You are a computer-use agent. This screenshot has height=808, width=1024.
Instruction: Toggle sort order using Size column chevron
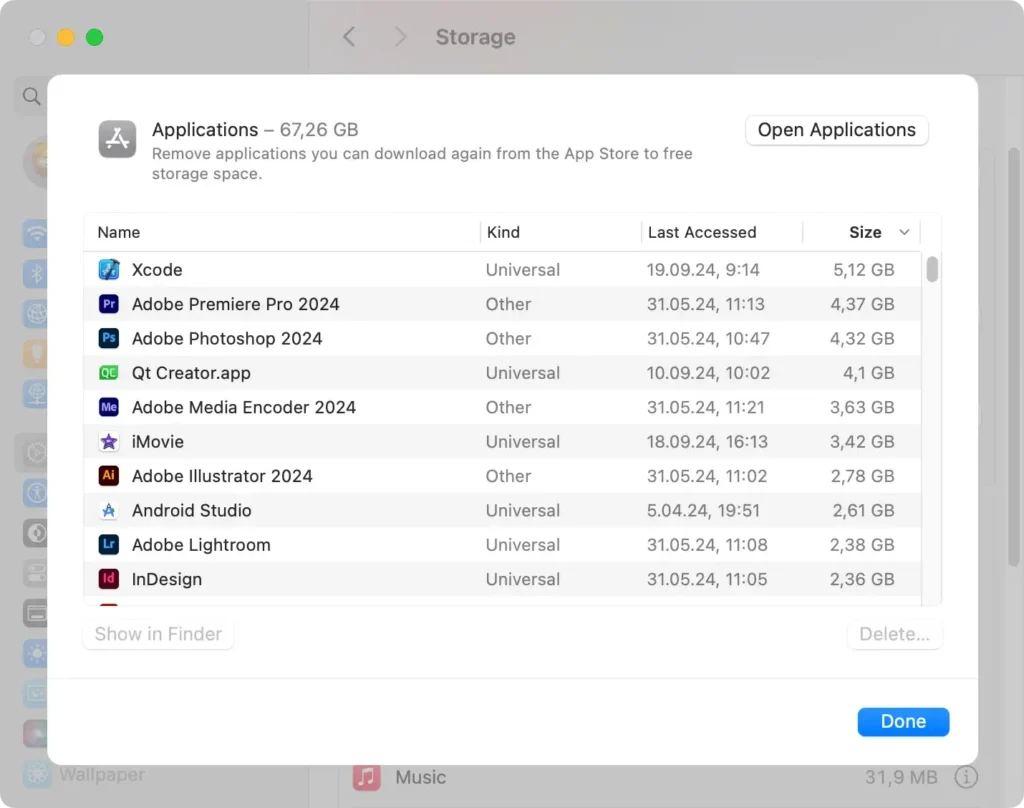pyautogui.click(x=904, y=232)
